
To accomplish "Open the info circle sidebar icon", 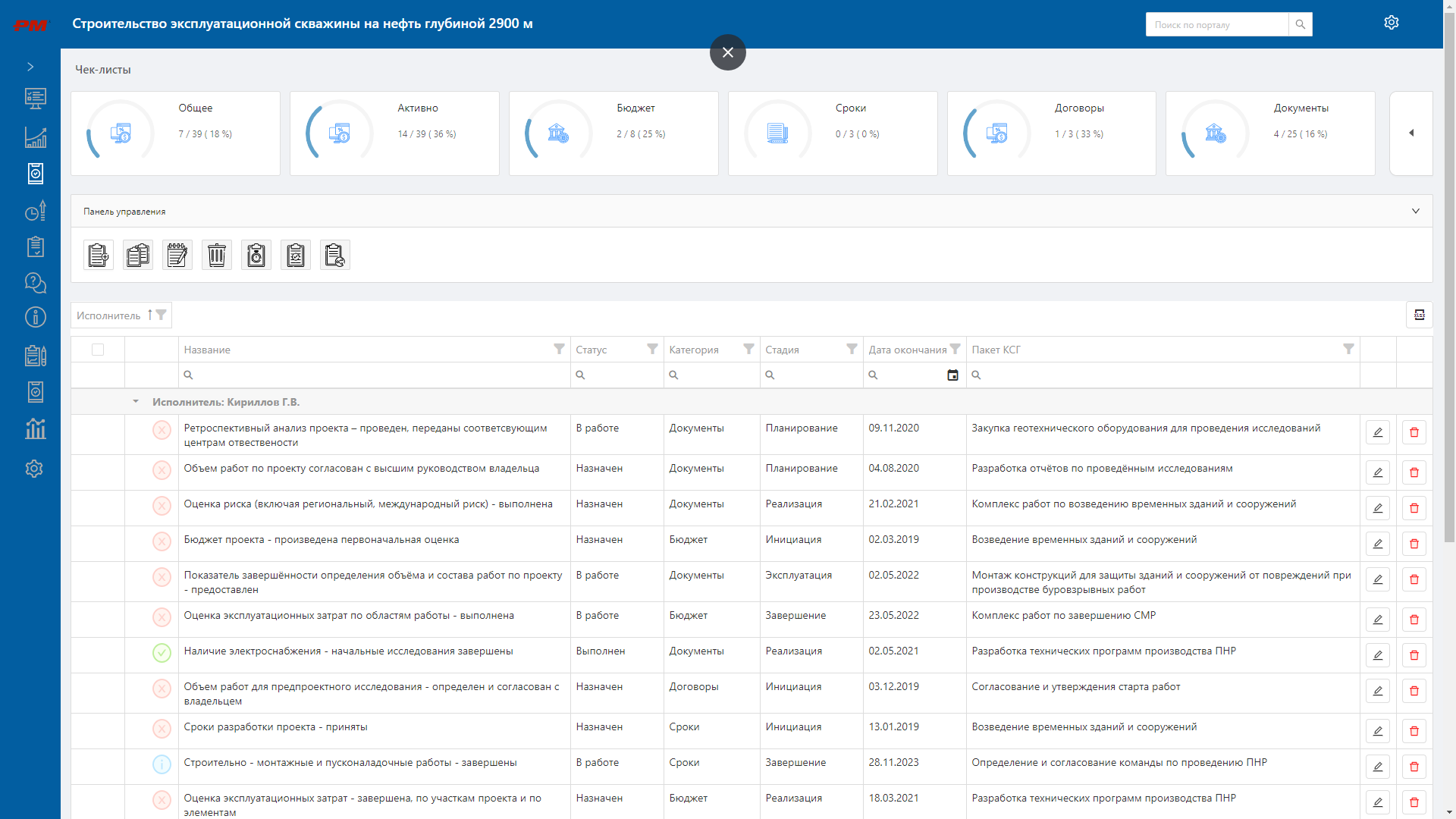I will point(35,317).
